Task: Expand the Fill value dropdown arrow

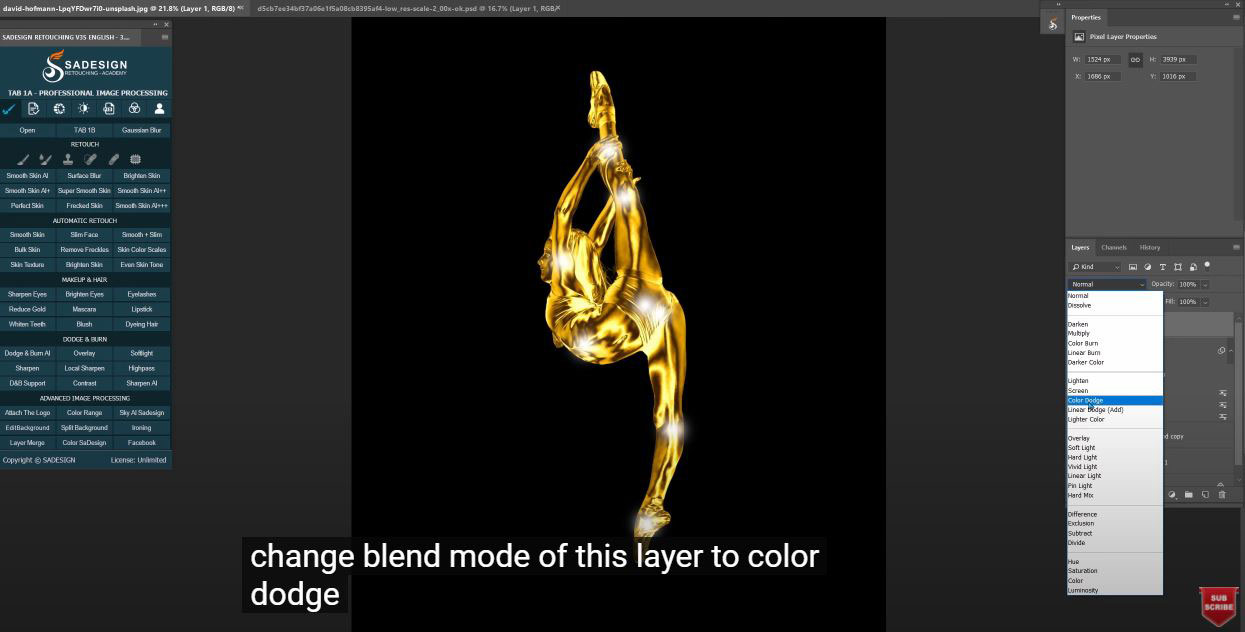Action: pyautogui.click(x=1205, y=302)
